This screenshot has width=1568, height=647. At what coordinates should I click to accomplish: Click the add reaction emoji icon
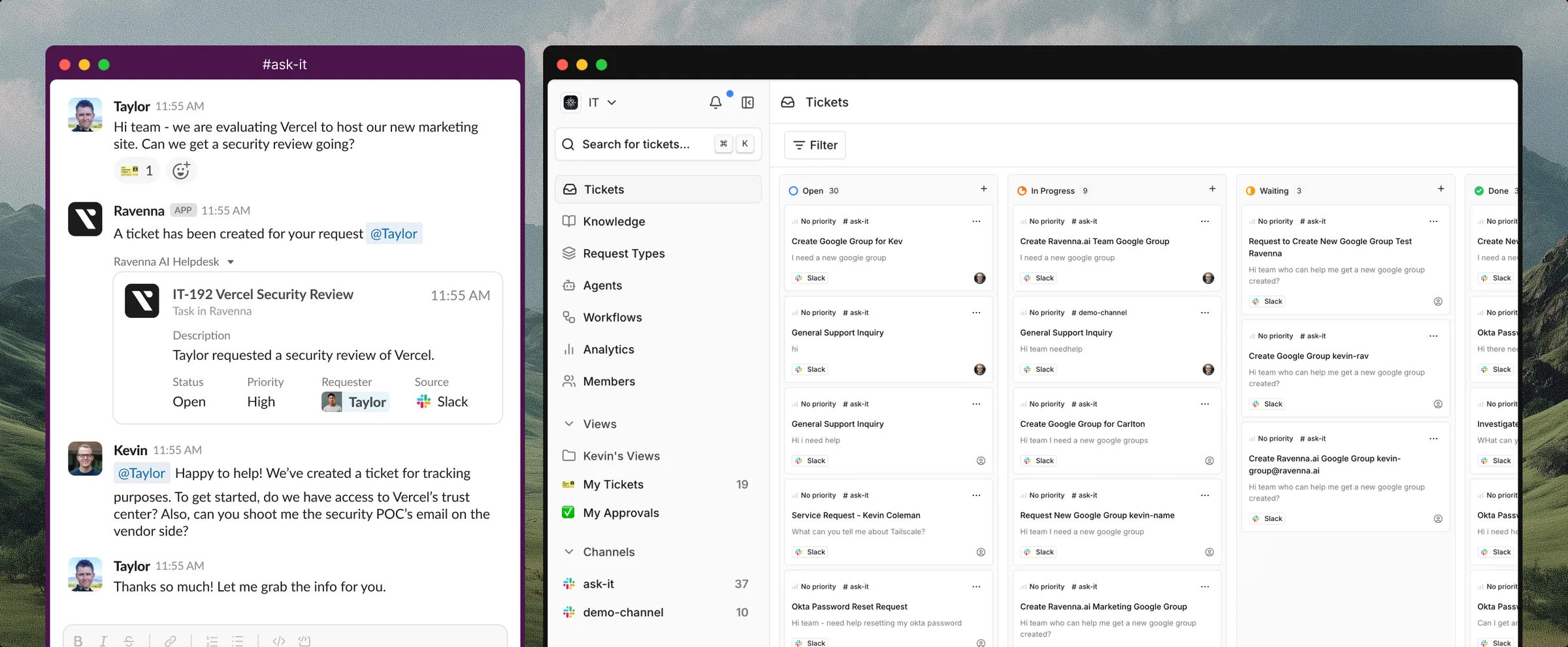(181, 170)
